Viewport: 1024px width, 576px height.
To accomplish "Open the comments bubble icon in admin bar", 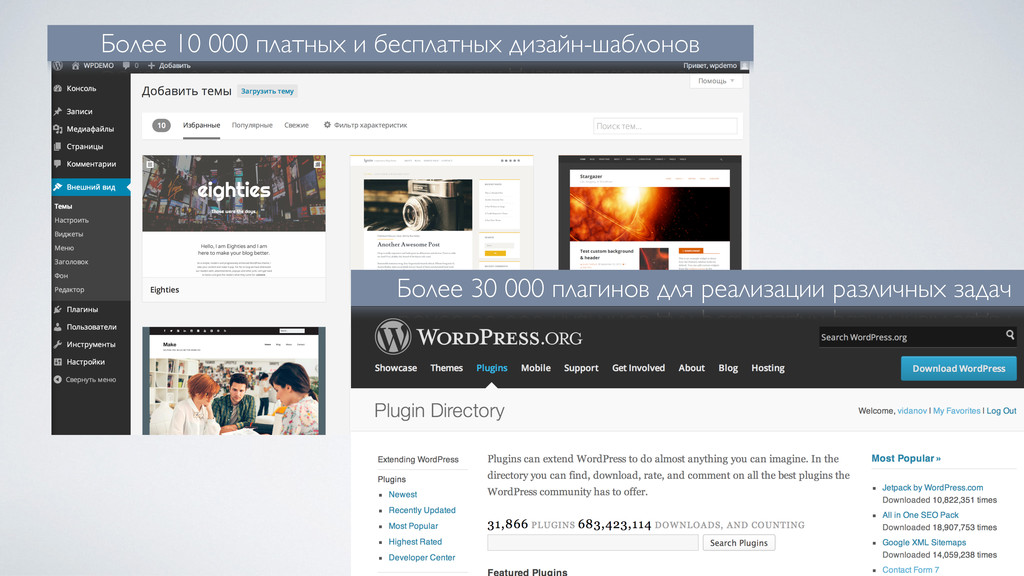I will (126, 66).
